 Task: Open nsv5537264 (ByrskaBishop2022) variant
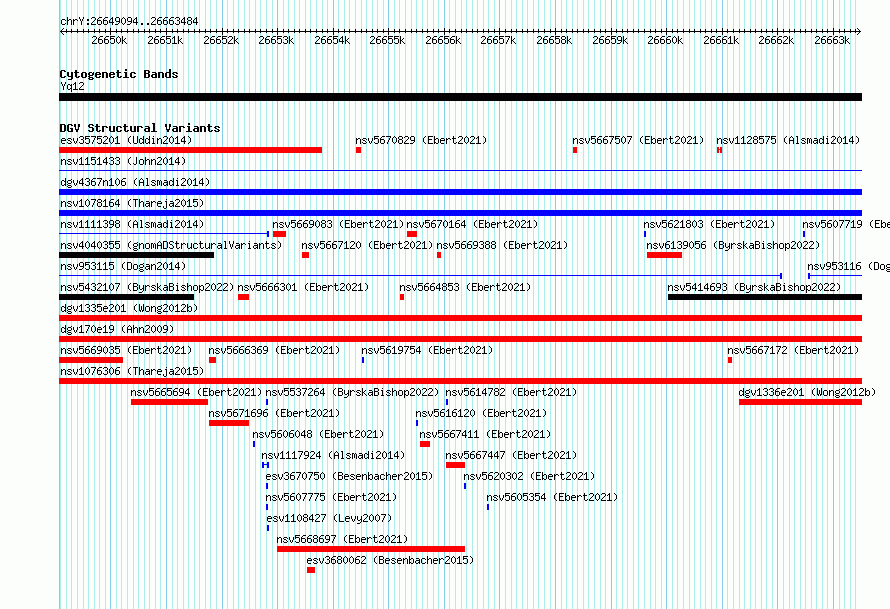pyautogui.click(x=352, y=392)
